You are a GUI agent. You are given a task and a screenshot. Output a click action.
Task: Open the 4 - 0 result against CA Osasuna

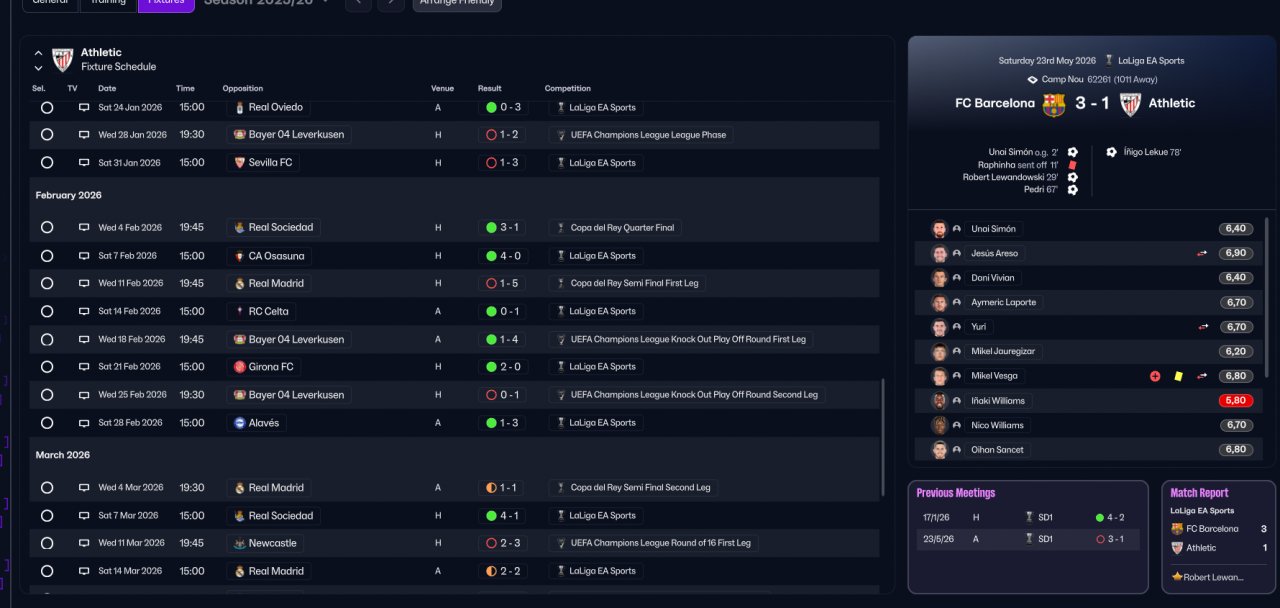[x=503, y=256]
